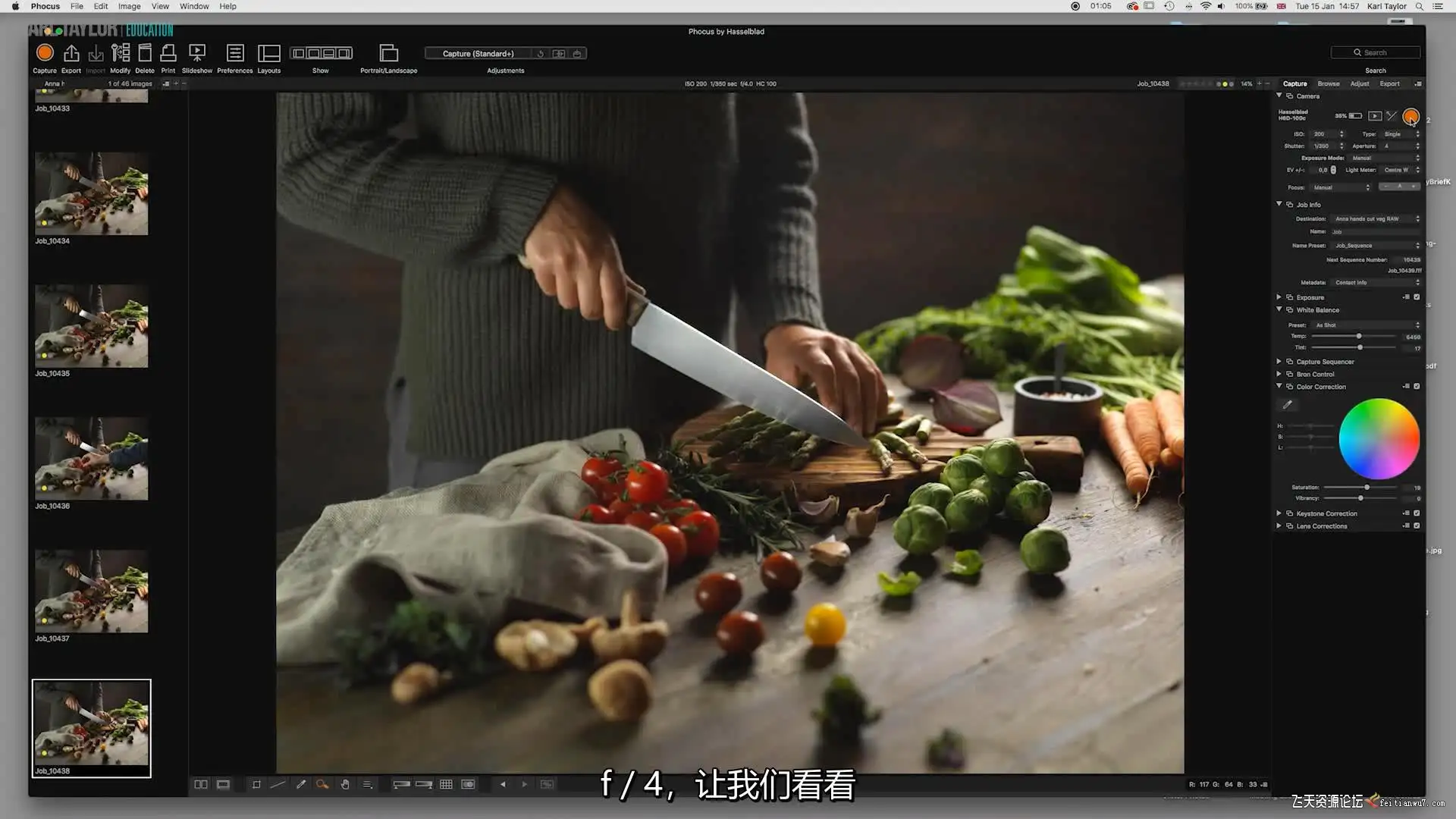Select the crop tool in bottom toolbar
Image resolution: width=1456 pixels, height=819 pixels.
pyautogui.click(x=256, y=785)
